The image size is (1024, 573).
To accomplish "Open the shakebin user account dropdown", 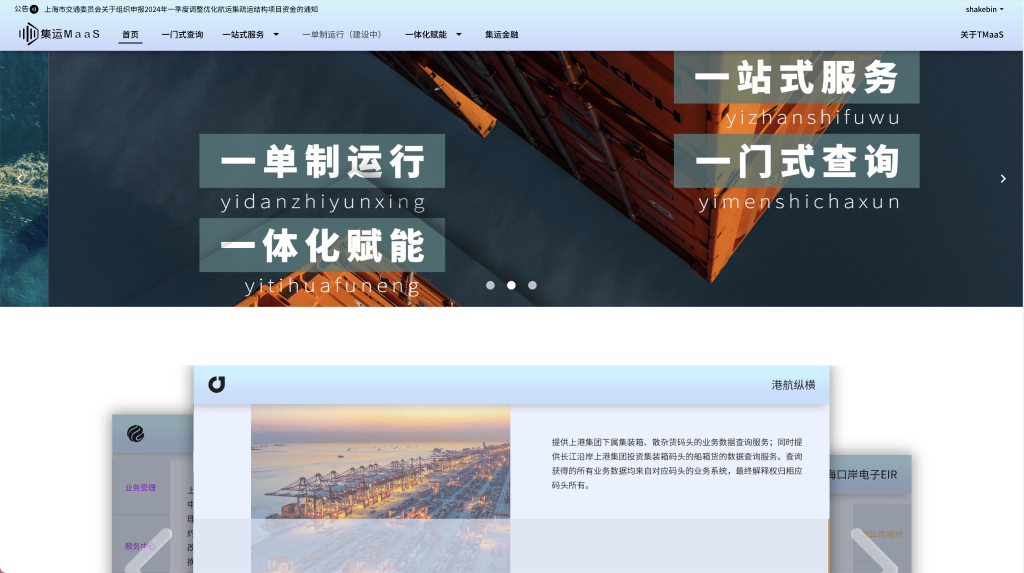I will pyautogui.click(x=984, y=9).
